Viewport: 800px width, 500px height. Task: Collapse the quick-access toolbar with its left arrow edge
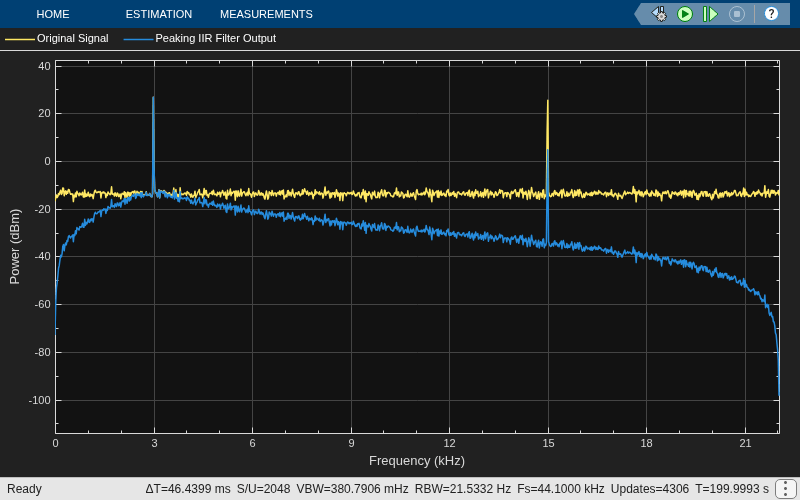click(x=638, y=14)
